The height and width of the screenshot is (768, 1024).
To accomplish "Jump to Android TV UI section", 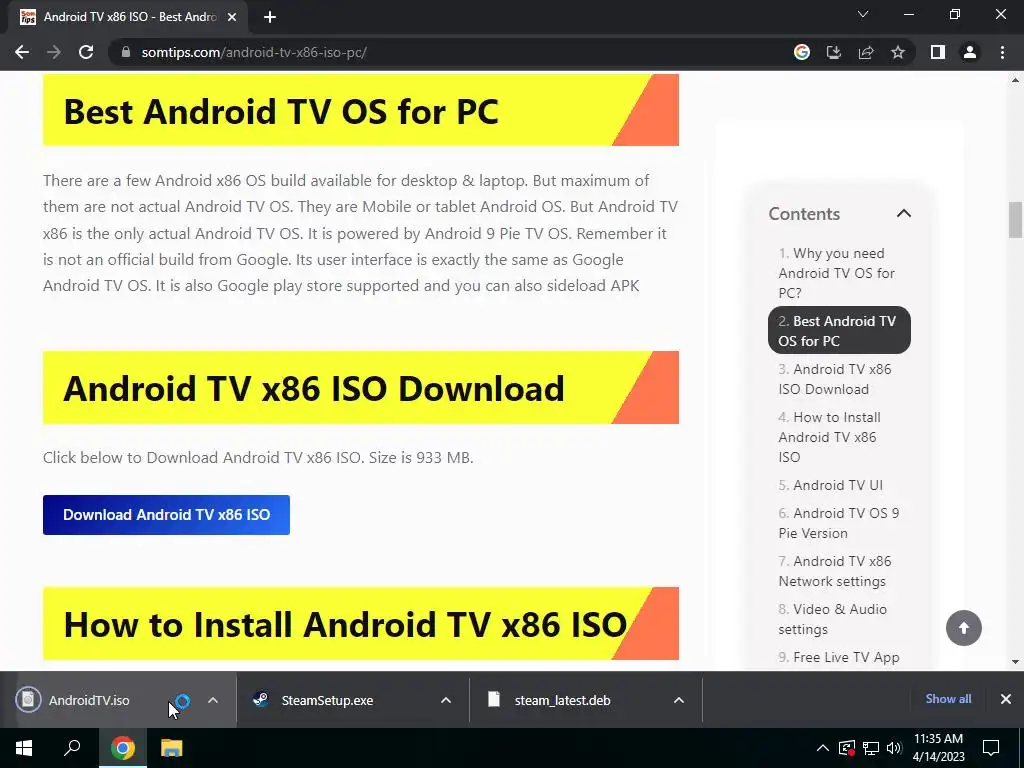I will (x=831, y=485).
